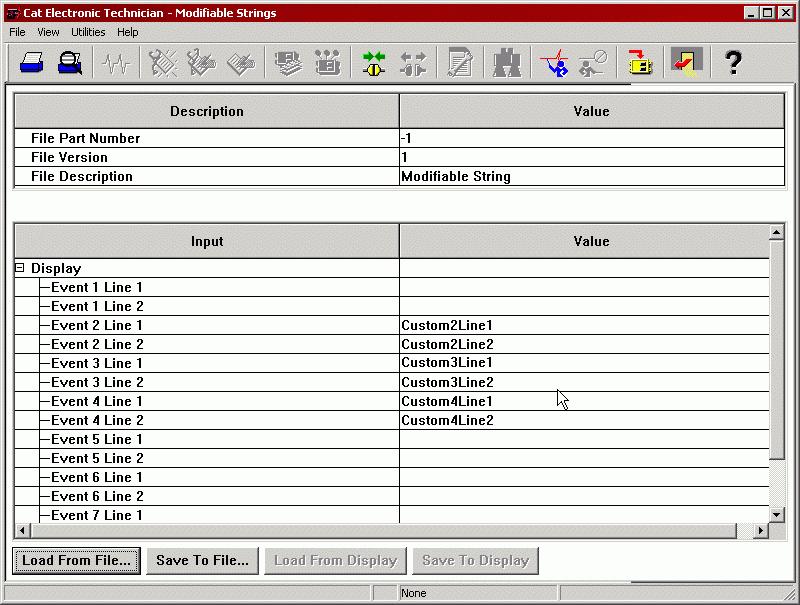This screenshot has height=605, width=800.
Task: Click the application icon in the title bar
Action: (x=13, y=13)
